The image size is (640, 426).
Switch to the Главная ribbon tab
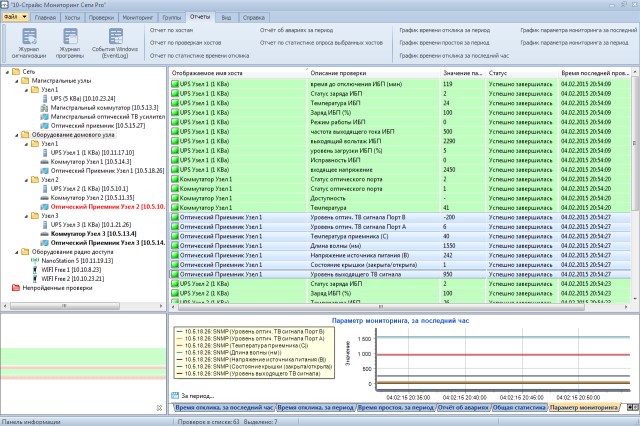(x=45, y=18)
